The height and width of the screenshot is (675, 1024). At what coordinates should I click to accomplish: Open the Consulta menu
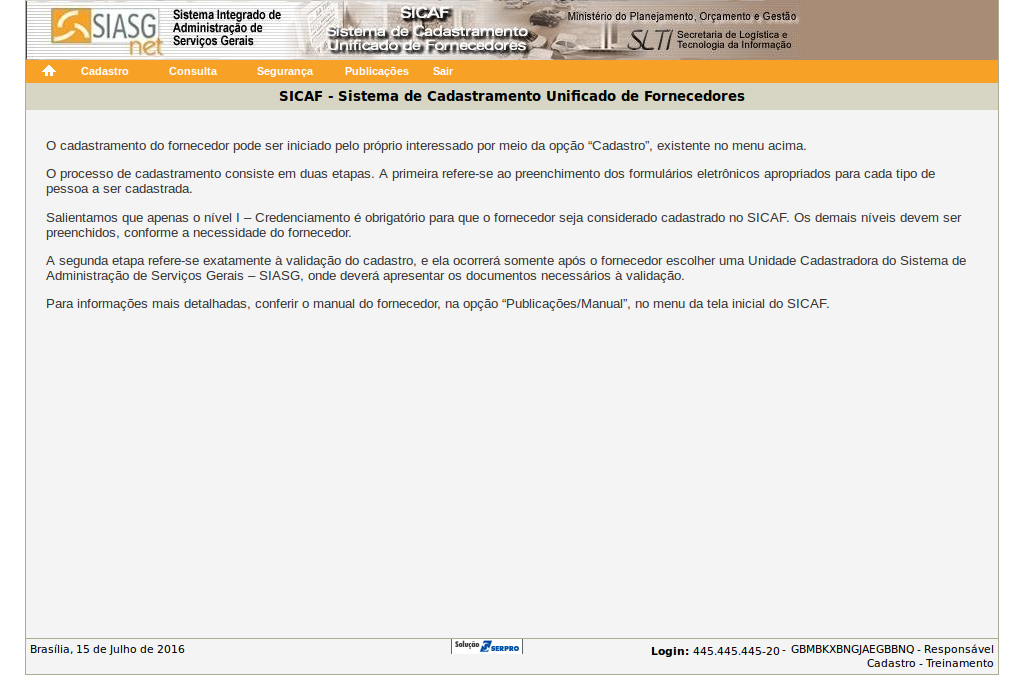[193, 71]
